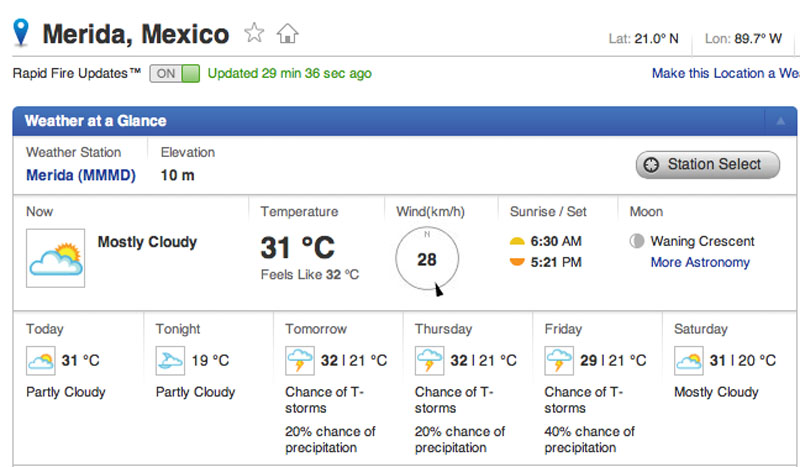Click Today's partly cloudy thumbnail icon
This screenshot has height=467, width=800.
click(x=40, y=360)
